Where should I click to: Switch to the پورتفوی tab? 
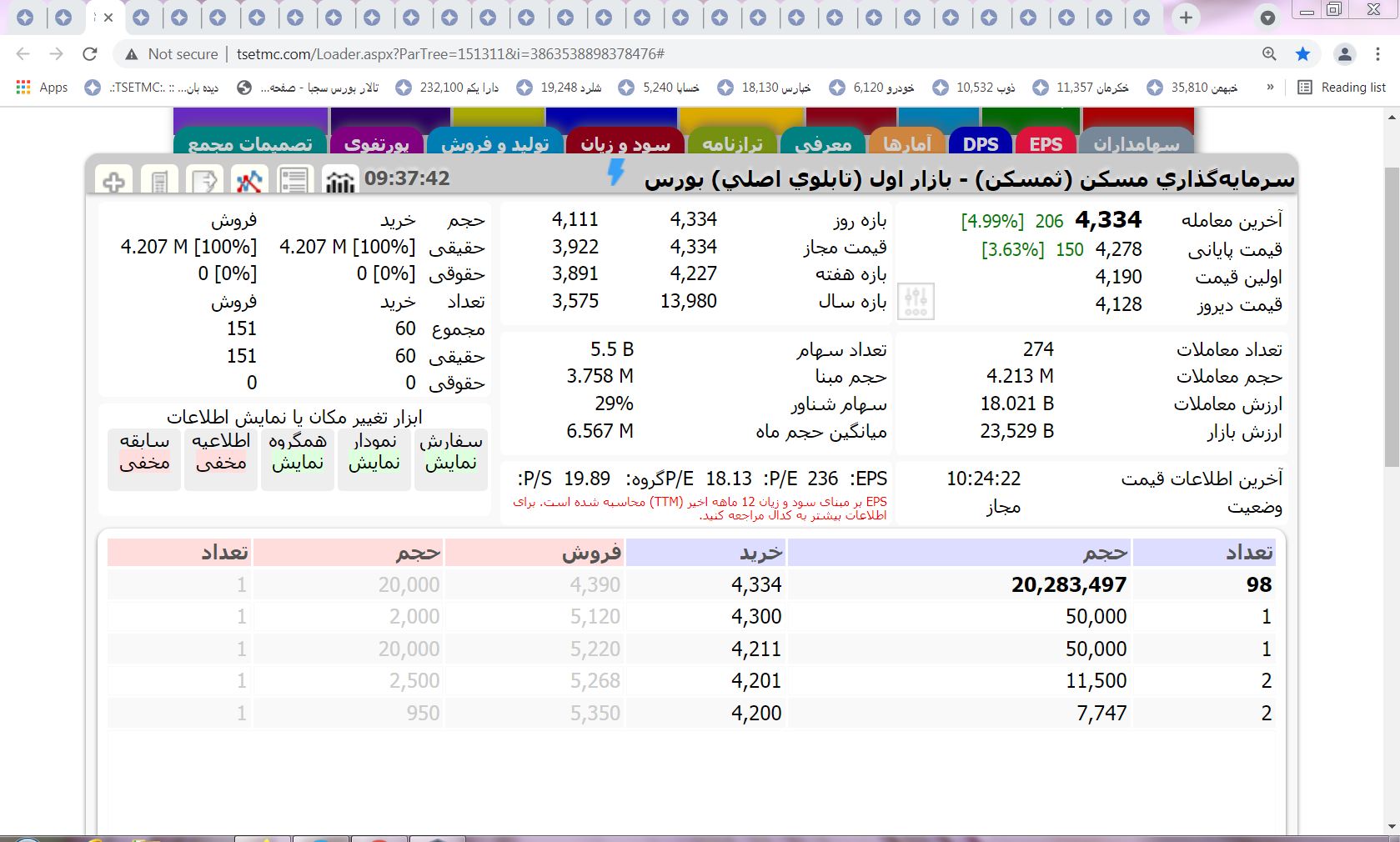[x=377, y=143]
